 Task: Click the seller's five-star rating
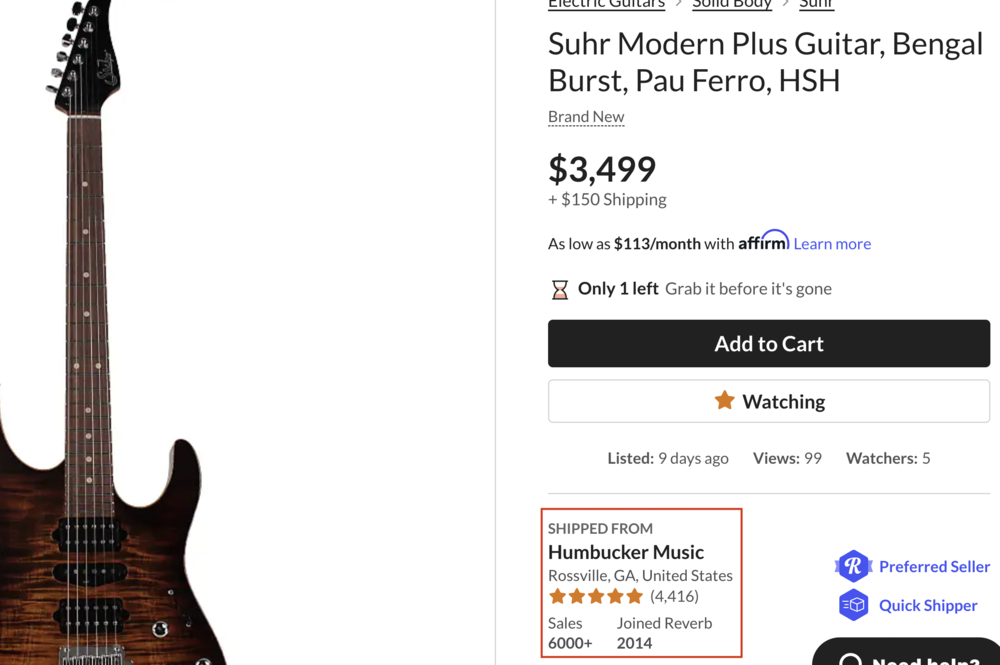(596, 597)
